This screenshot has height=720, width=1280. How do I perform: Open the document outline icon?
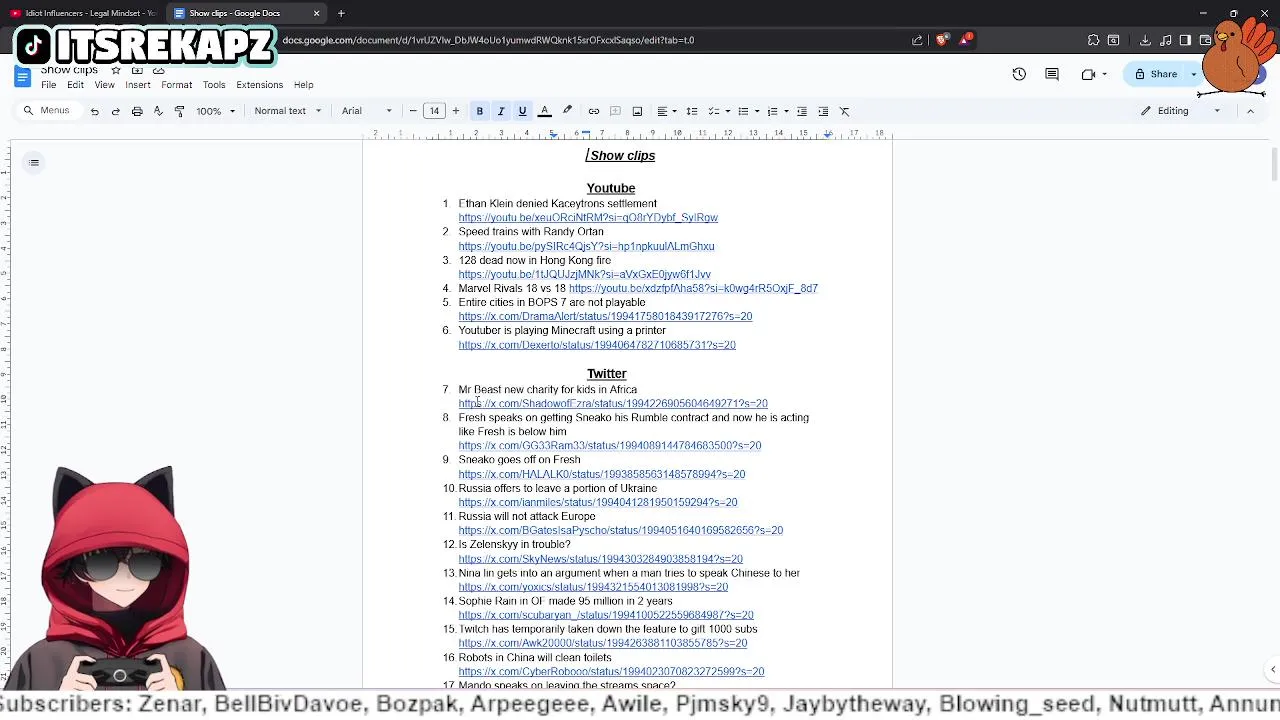(34, 163)
